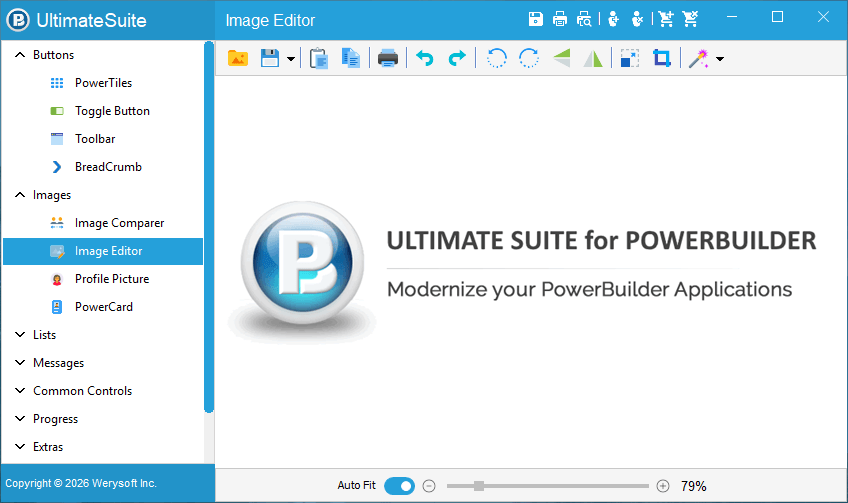Image resolution: width=848 pixels, height=503 pixels.
Task: Click the undo arrow icon
Action: point(425,58)
